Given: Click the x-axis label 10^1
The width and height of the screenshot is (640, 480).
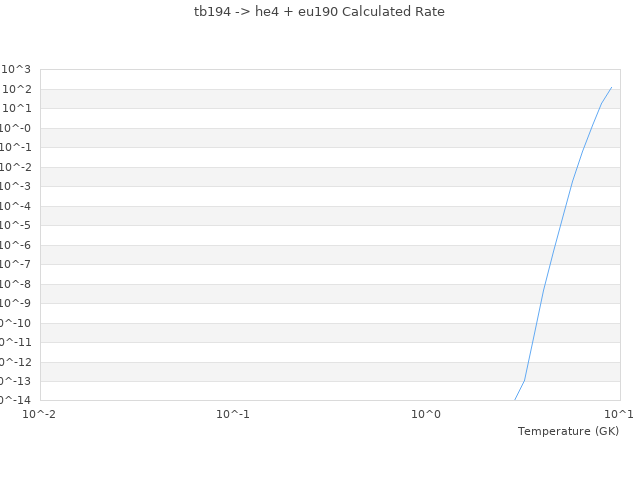Looking at the screenshot, I should tap(618, 414).
